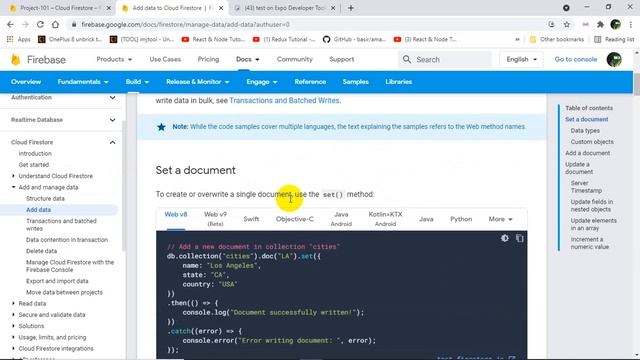The height and width of the screenshot is (360, 640).
Task: Expand the Authentication section chevron
Action: coord(112,98)
